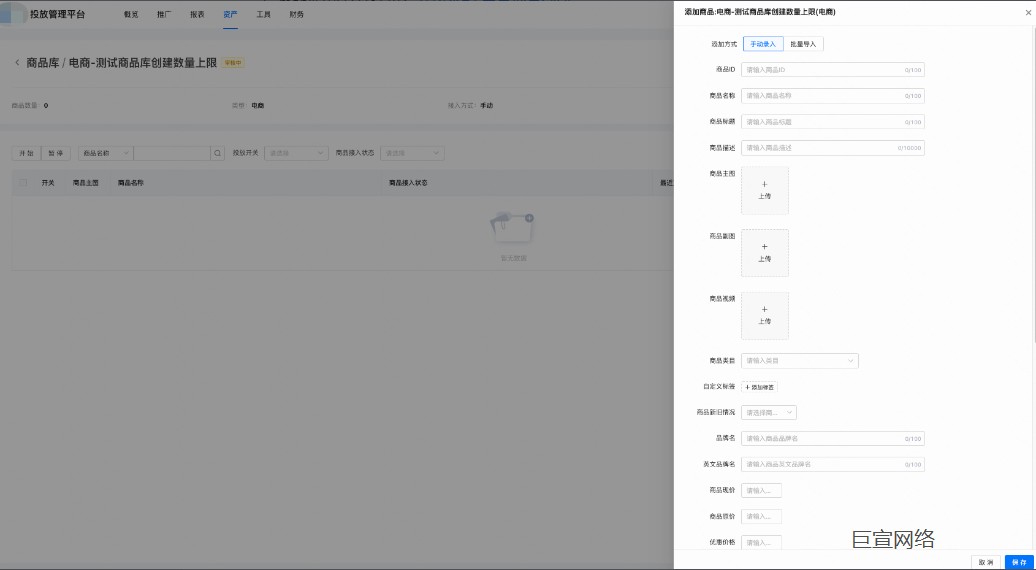Viewport: 1036px width, 570px height.
Task: Click the search magnifier icon in product list
Action: 217,153
